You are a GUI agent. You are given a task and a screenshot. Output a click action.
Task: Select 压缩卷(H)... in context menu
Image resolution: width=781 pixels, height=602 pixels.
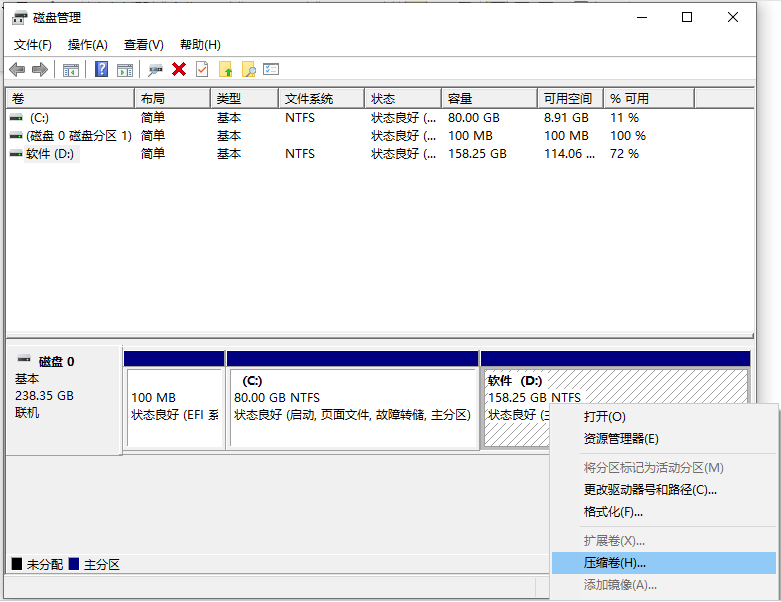tap(615, 563)
